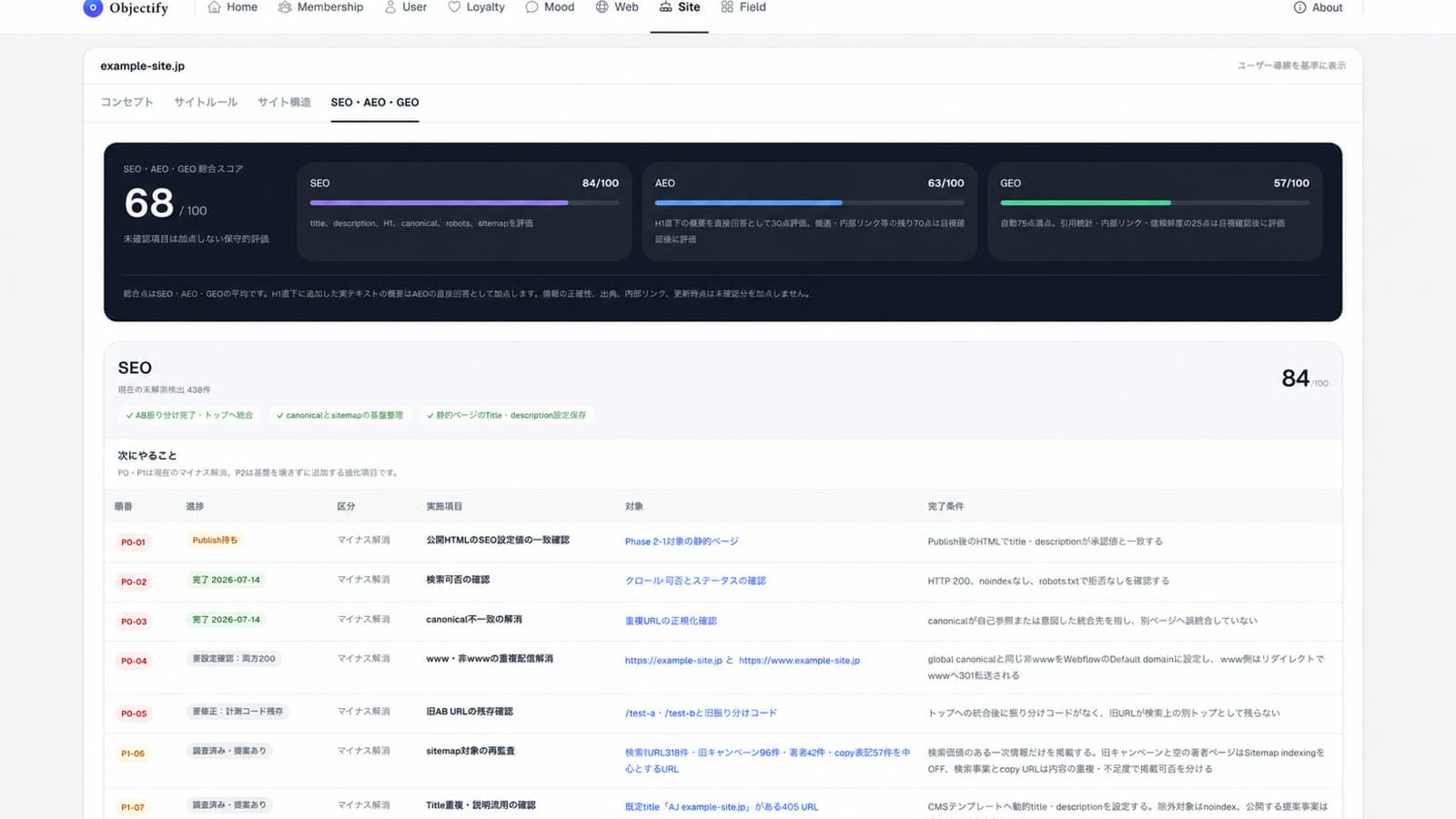The width and height of the screenshot is (1456, 819).
Task: Click the www・非wwwの重複配信解消 item
Action: pos(490,659)
